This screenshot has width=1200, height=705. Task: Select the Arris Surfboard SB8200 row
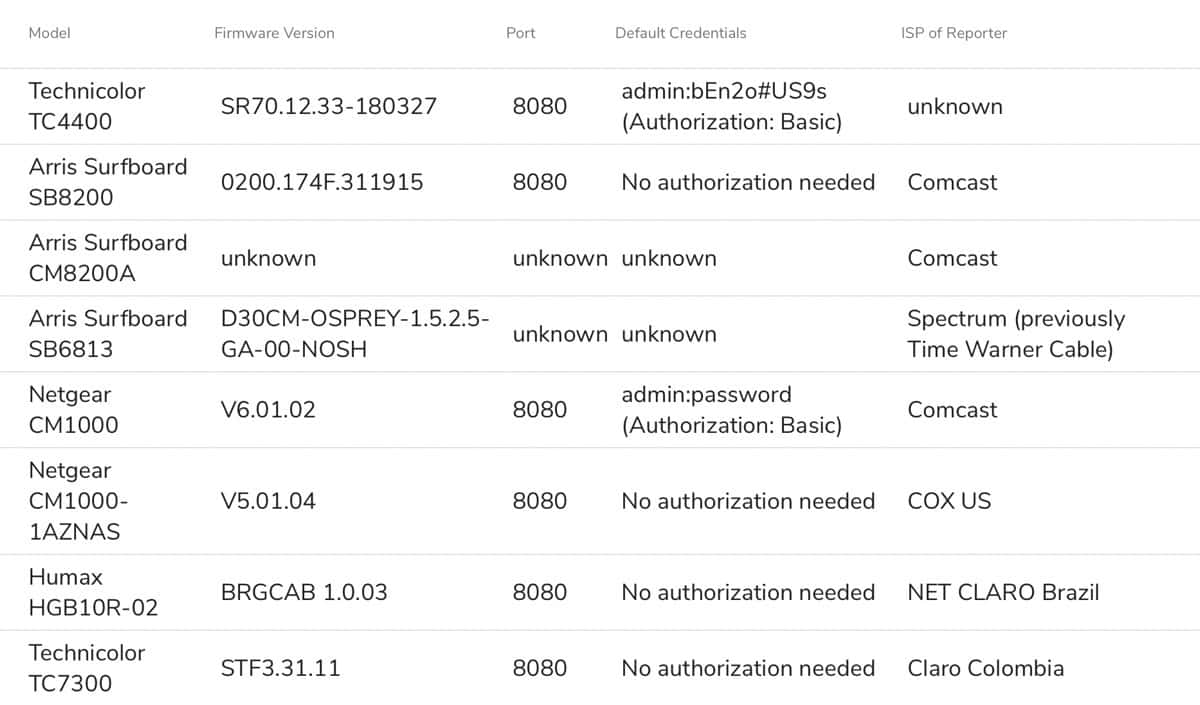coord(600,182)
